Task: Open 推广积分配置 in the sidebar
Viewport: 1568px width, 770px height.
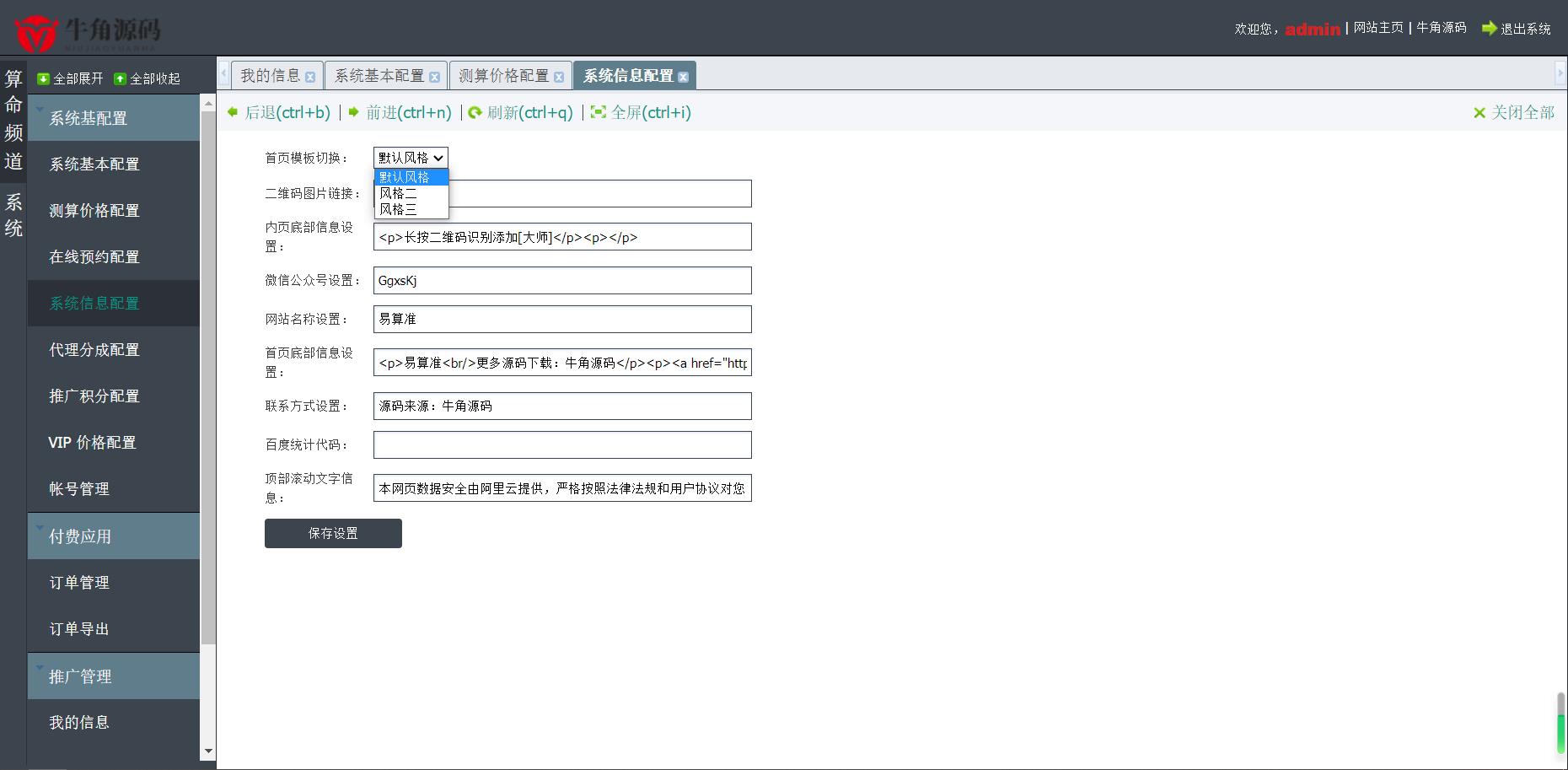Action: pyautogui.click(x=114, y=396)
